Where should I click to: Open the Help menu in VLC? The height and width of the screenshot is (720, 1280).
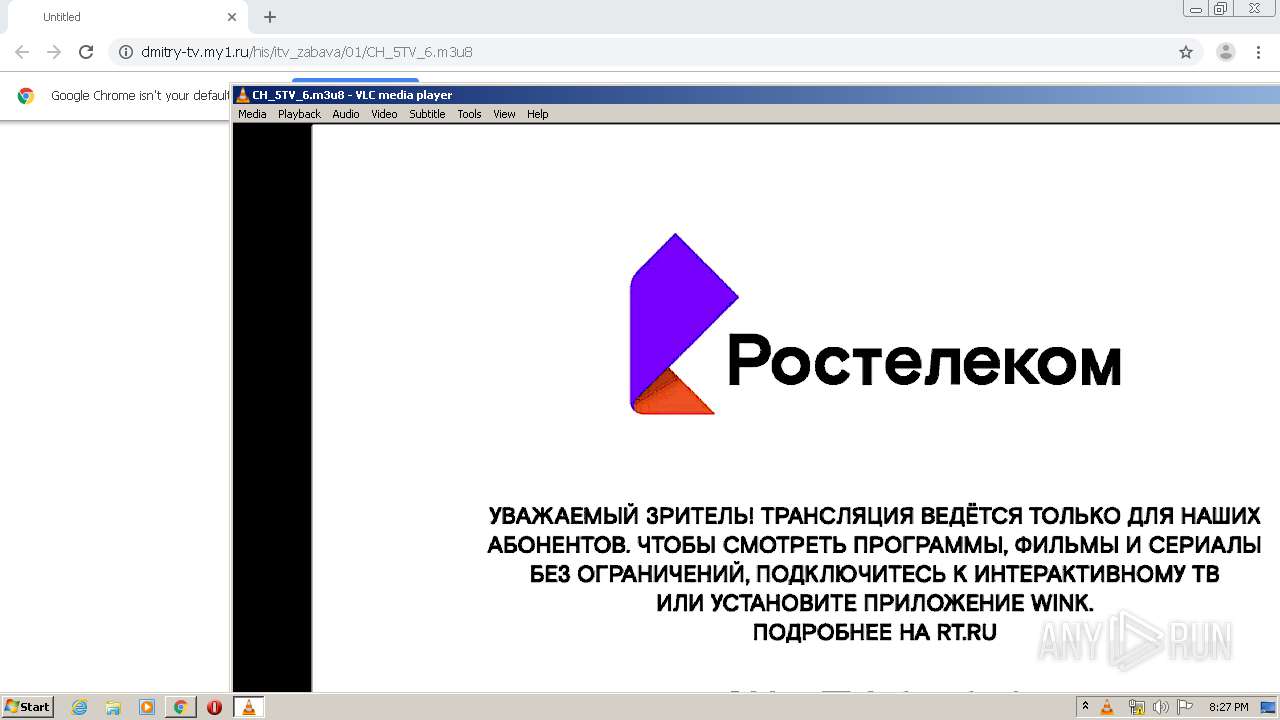tap(538, 114)
